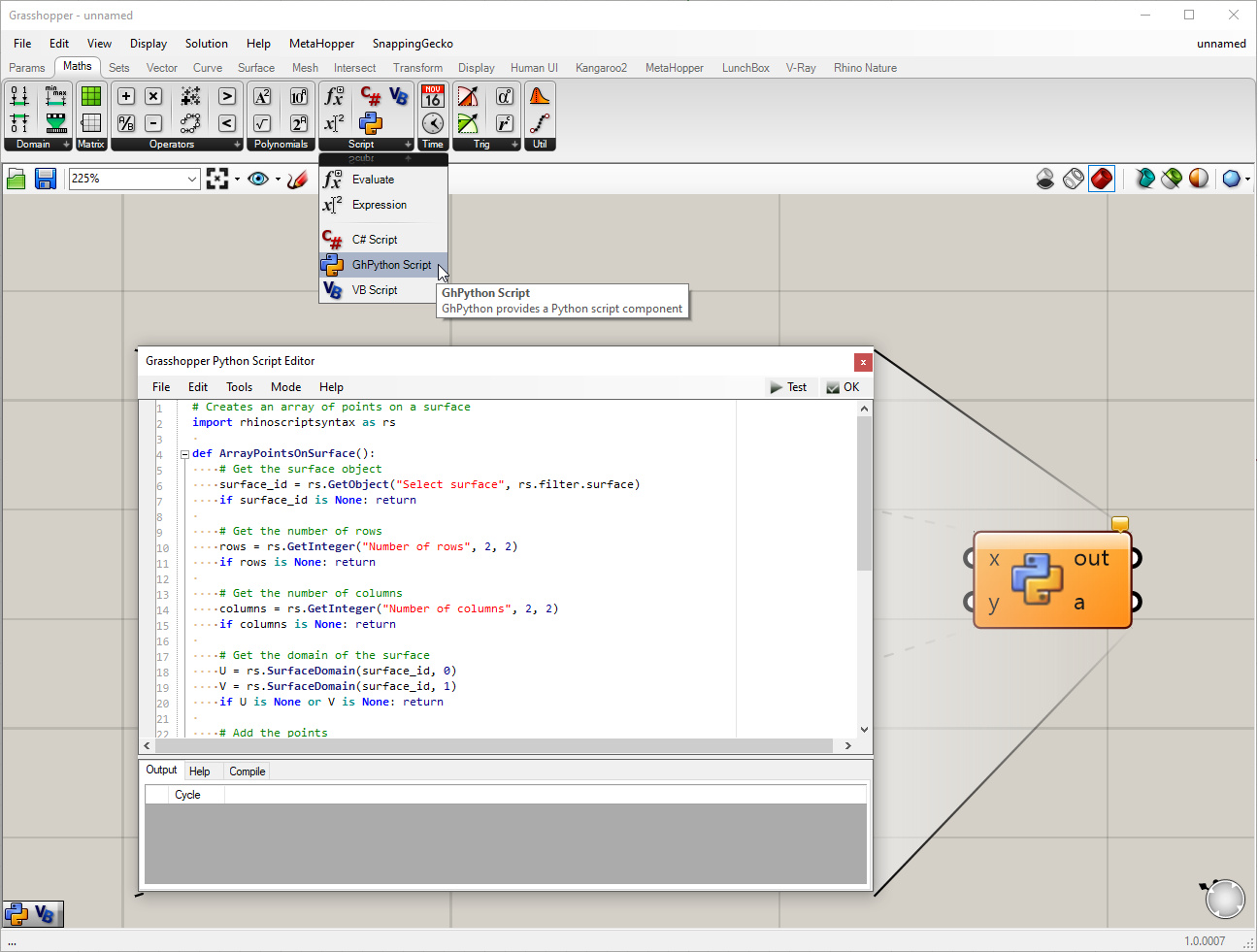Switch to the Kangaroo2 tab
This screenshot has height=952, width=1258.
click(601, 68)
